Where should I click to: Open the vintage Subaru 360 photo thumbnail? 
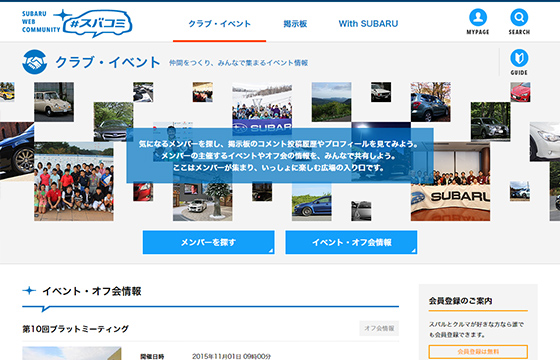coord(54,102)
